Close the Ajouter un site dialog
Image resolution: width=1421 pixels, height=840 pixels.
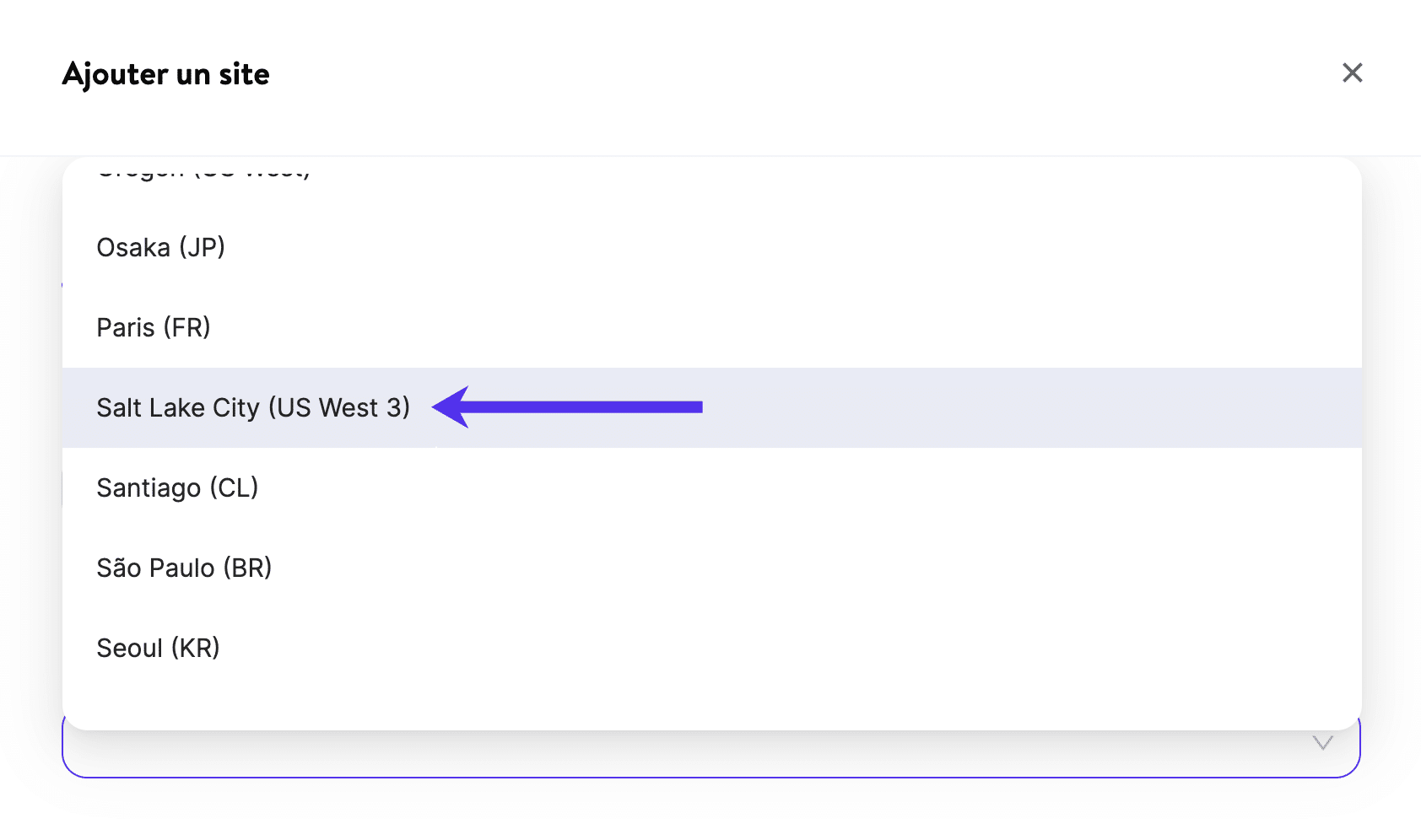point(1352,73)
